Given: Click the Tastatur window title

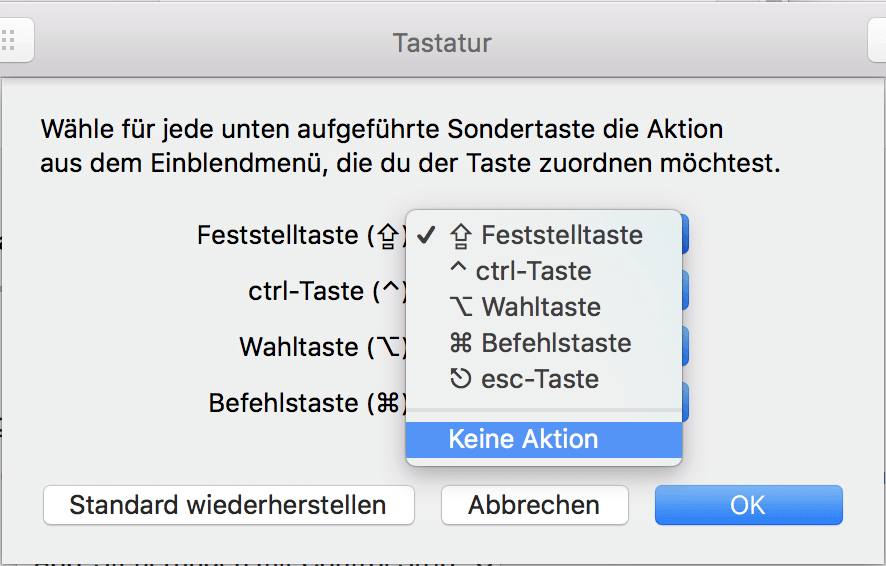Looking at the screenshot, I should (442, 43).
